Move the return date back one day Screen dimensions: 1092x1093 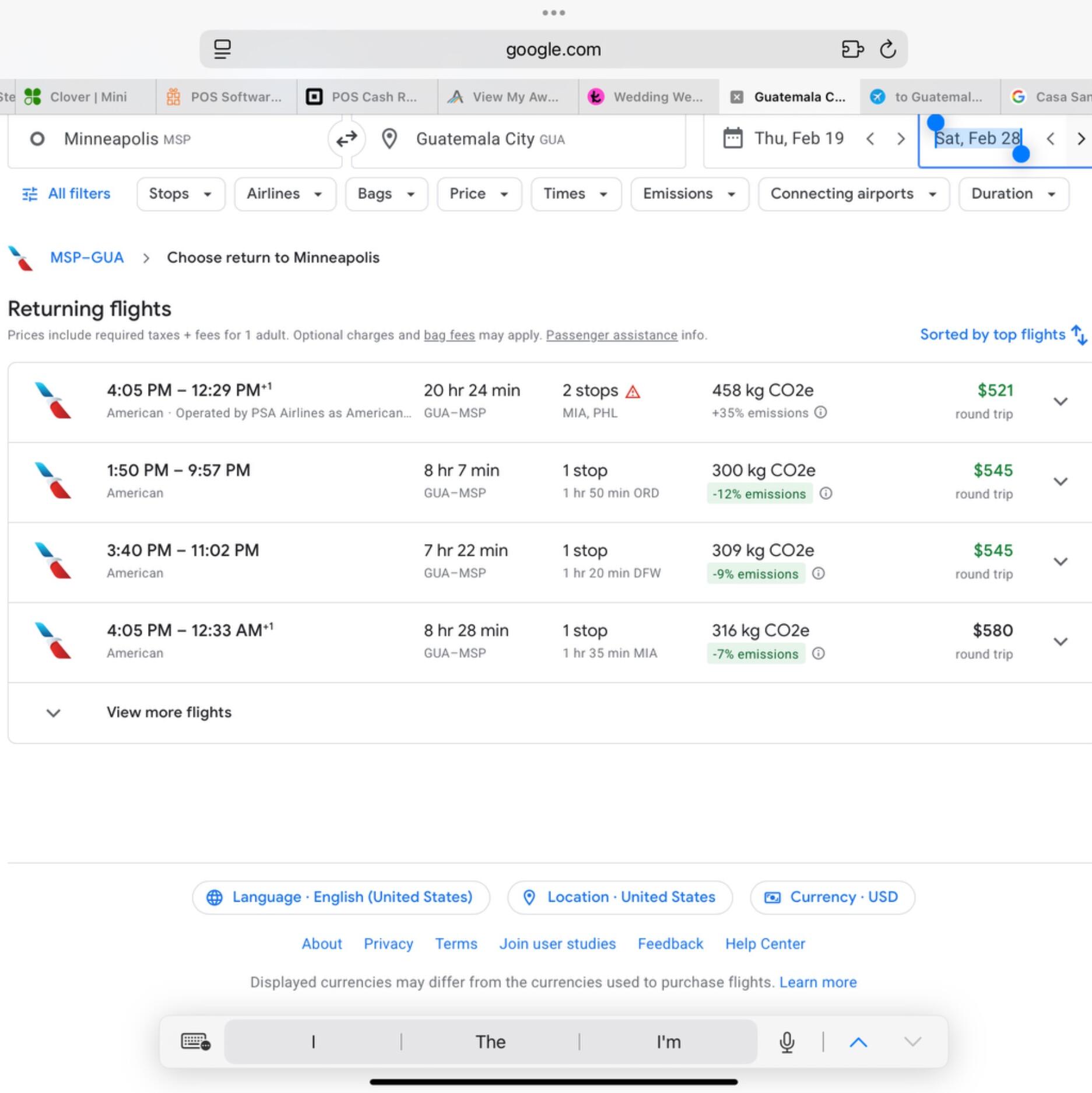(x=1051, y=139)
